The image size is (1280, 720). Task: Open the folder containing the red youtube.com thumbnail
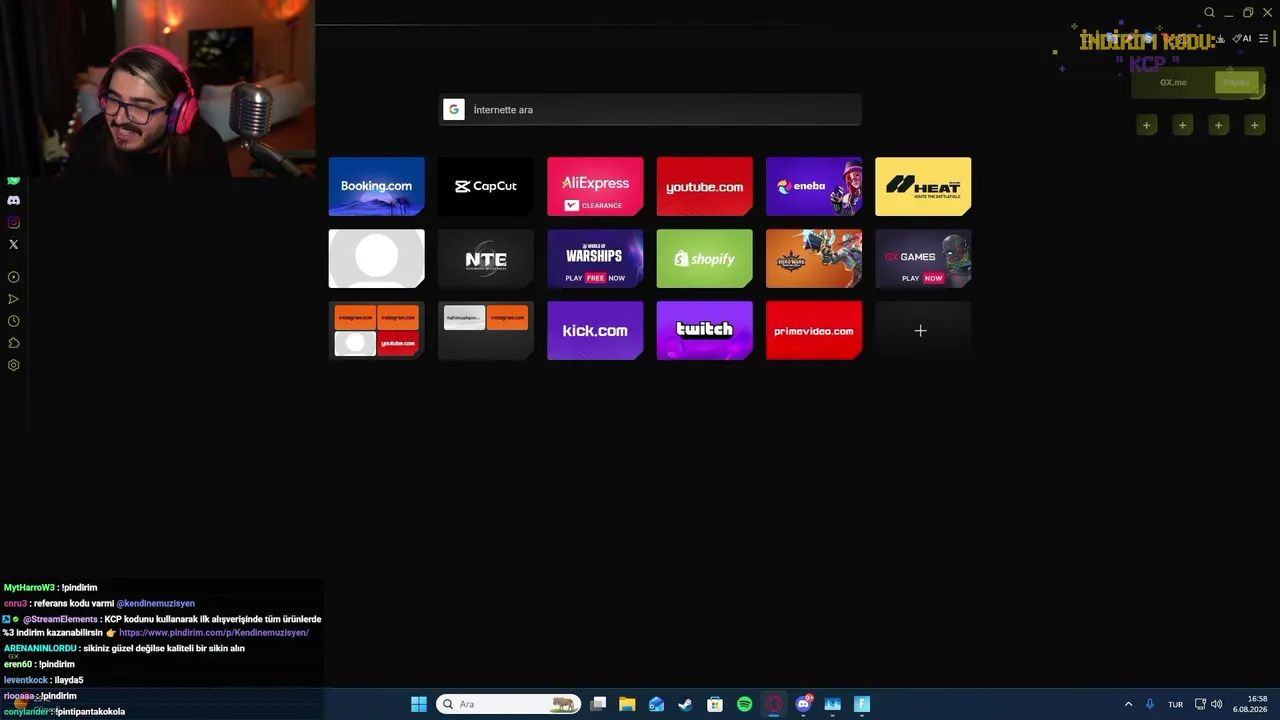[377, 330]
